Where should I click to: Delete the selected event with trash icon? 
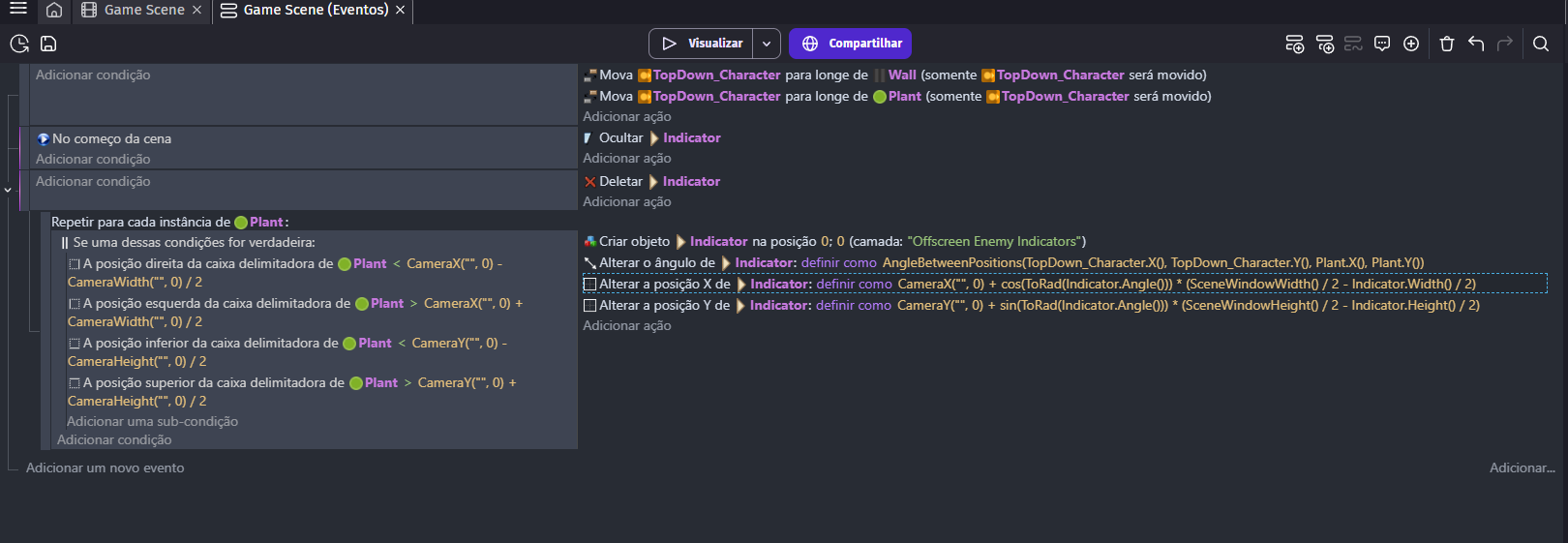coord(1447,44)
